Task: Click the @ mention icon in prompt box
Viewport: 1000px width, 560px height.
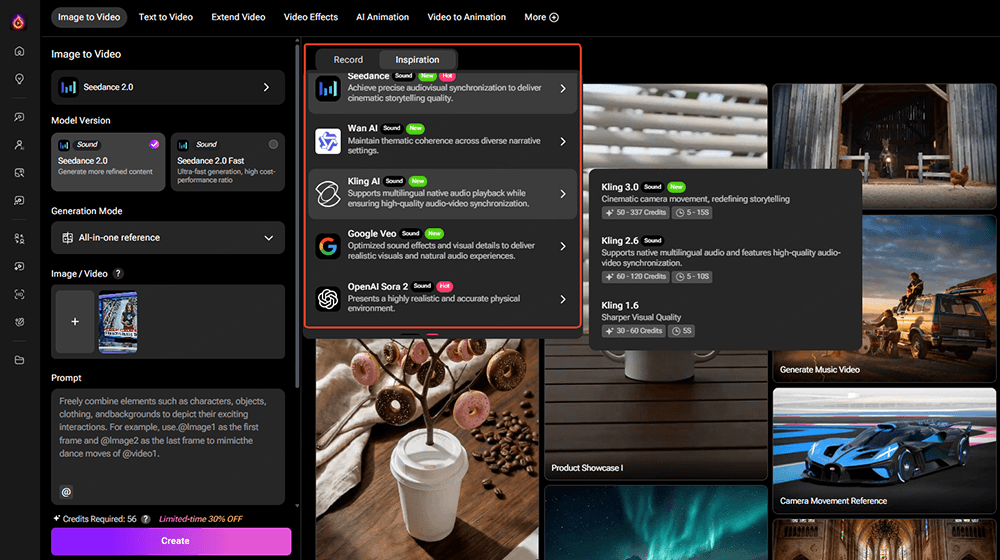Action: 66,492
